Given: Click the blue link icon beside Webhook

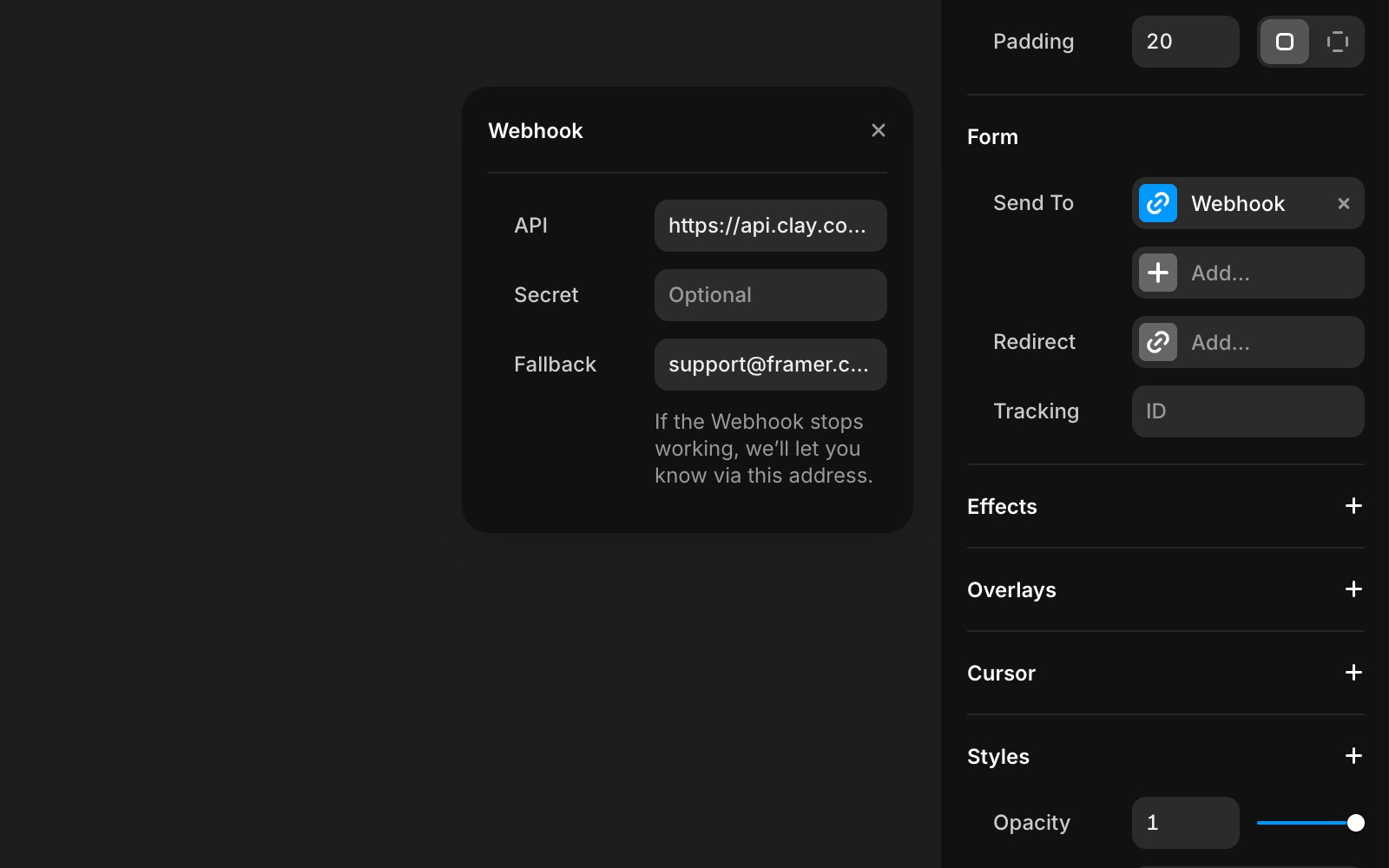Looking at the screenshot, I should tap(1156, 203).
